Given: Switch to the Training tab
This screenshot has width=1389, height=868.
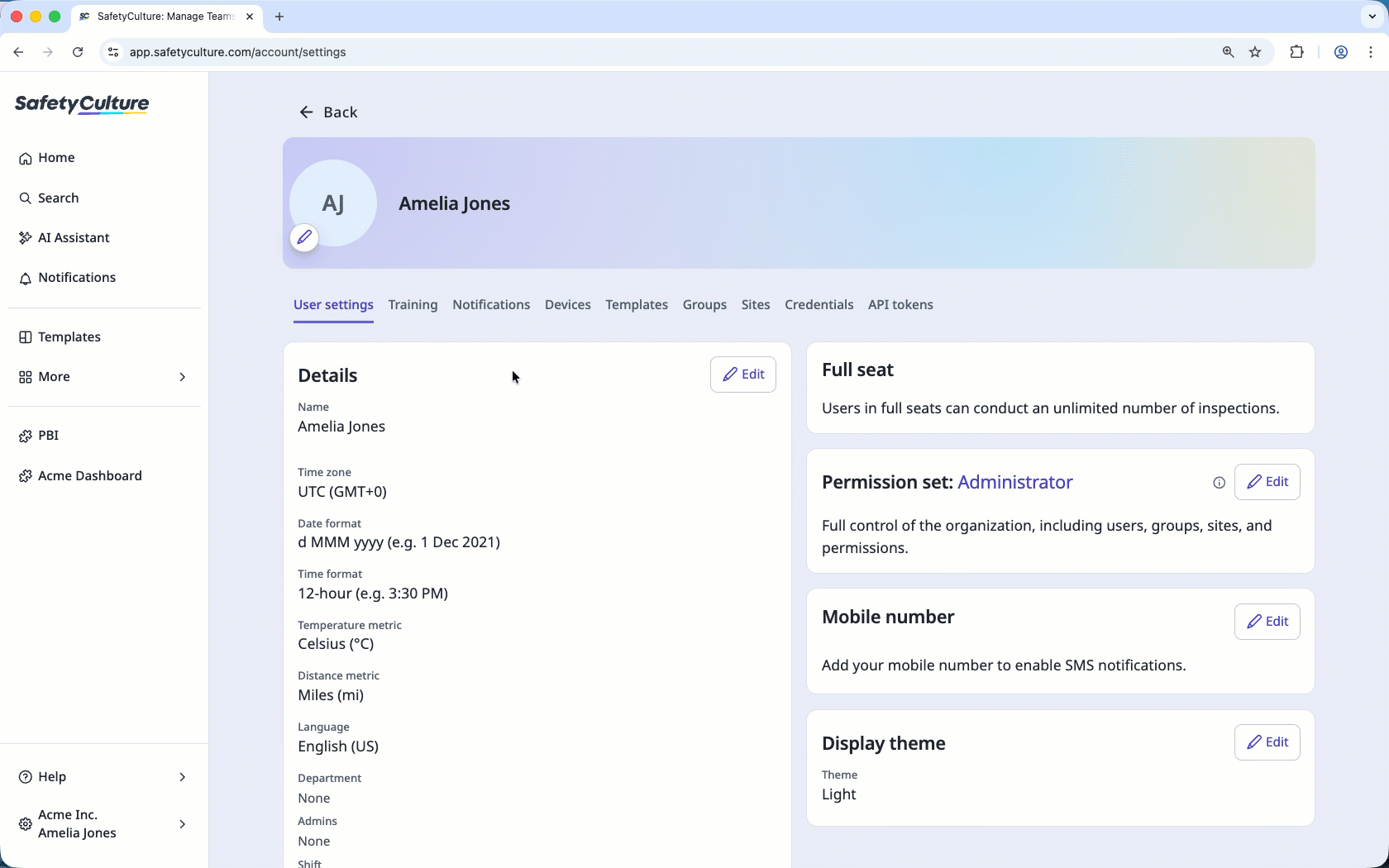Looking at the screenshot, I should click(x=413, y=305).
